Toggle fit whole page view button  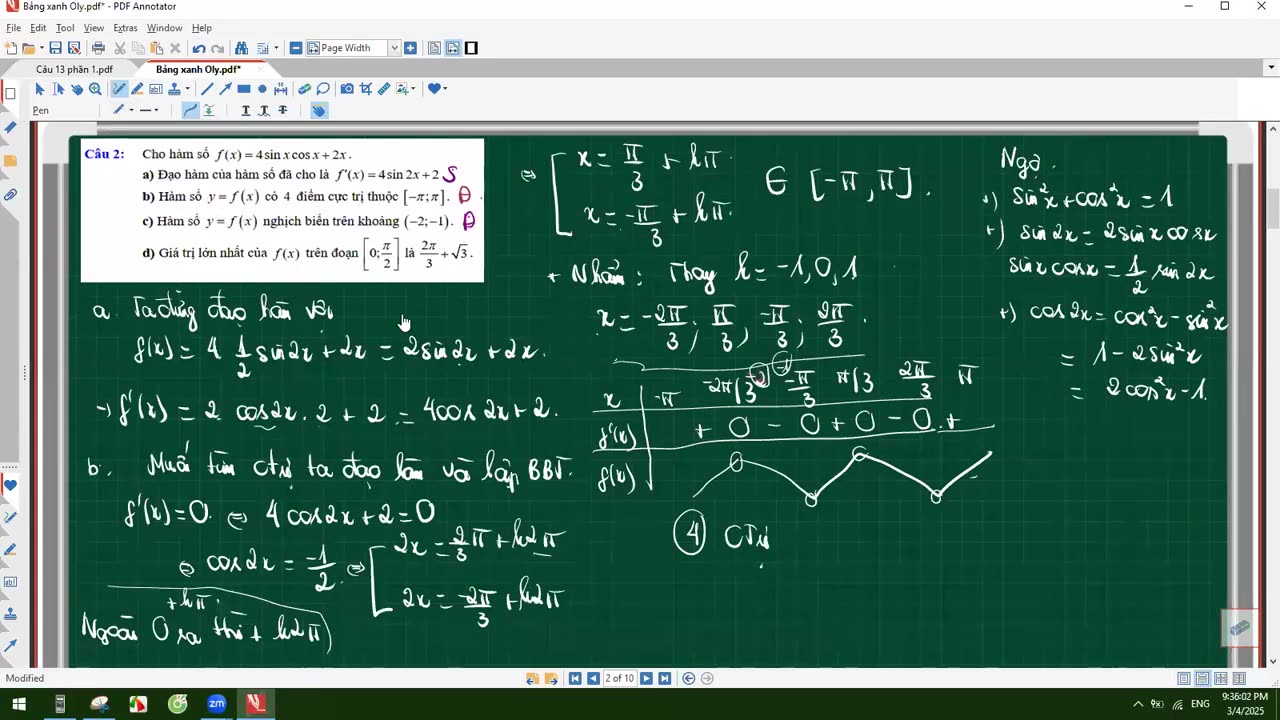[x=434, y=48]
